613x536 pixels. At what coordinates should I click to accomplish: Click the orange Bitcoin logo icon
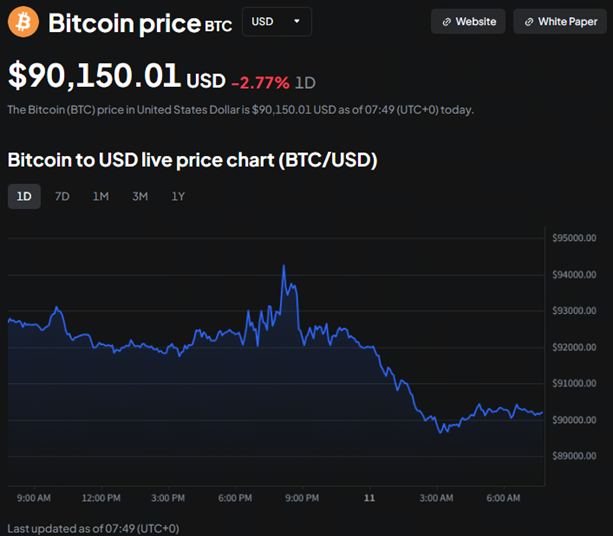pyautogui.click(x=23, y=21)
